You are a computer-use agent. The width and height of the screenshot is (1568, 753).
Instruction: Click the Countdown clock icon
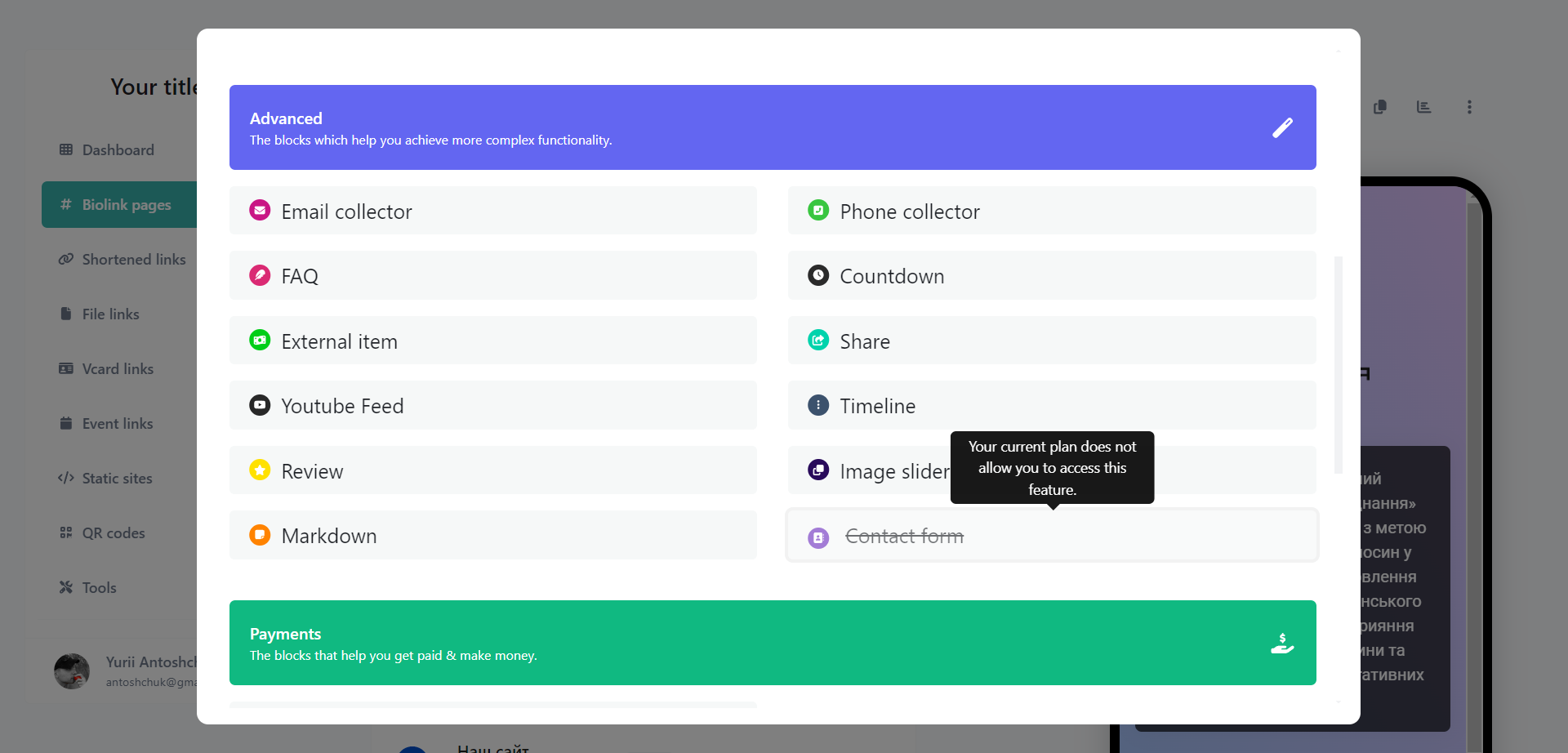tap(818, 275)
